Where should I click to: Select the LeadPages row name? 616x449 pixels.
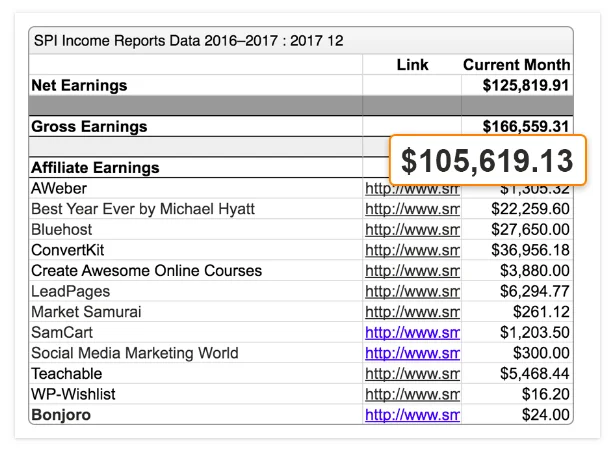point(71,291)
